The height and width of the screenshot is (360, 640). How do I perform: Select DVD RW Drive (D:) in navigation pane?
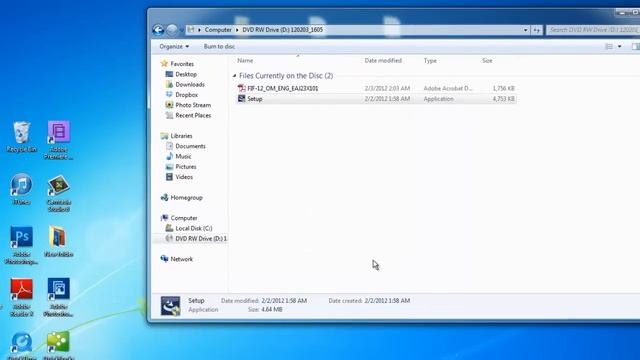(x=201, y=238)
